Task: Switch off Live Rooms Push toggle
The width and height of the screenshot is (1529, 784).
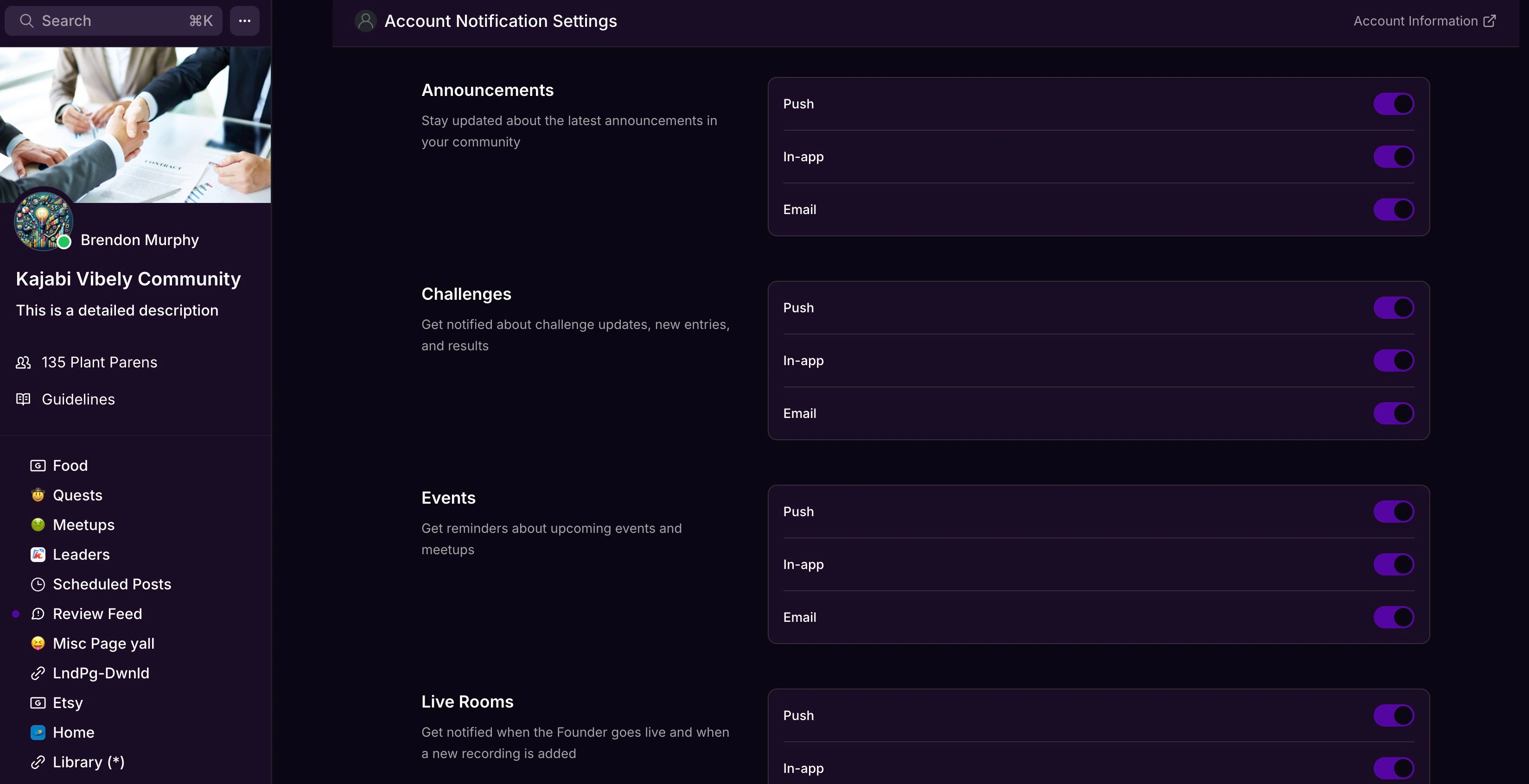Action: click(1393, 715)
